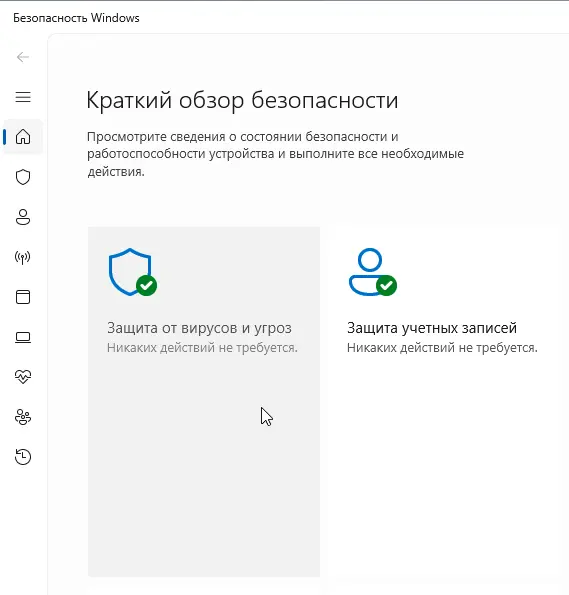Click «Никаких действий не требуется» under account protection
This screenshot has height=595, width=569.
point(442,348)
